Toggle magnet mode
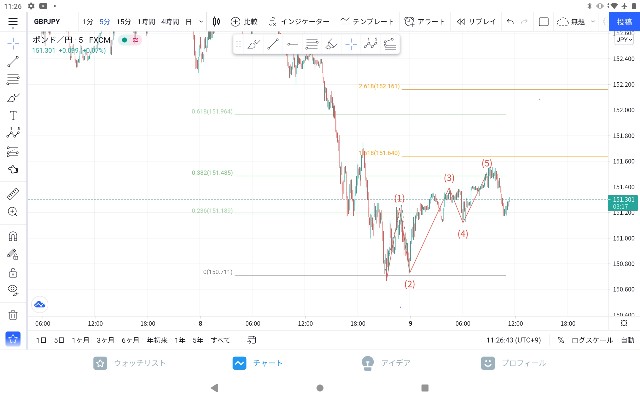Image resolution: width=640 pixels, height=400 pixels. (x=13, y=236)
